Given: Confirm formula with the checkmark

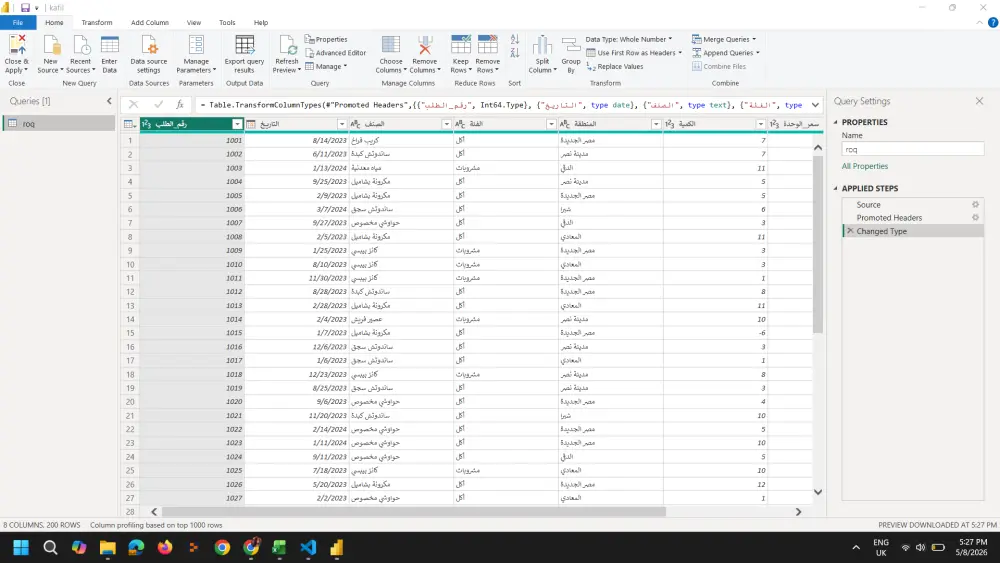Looking at the screenshot, I should coord(158,105).
